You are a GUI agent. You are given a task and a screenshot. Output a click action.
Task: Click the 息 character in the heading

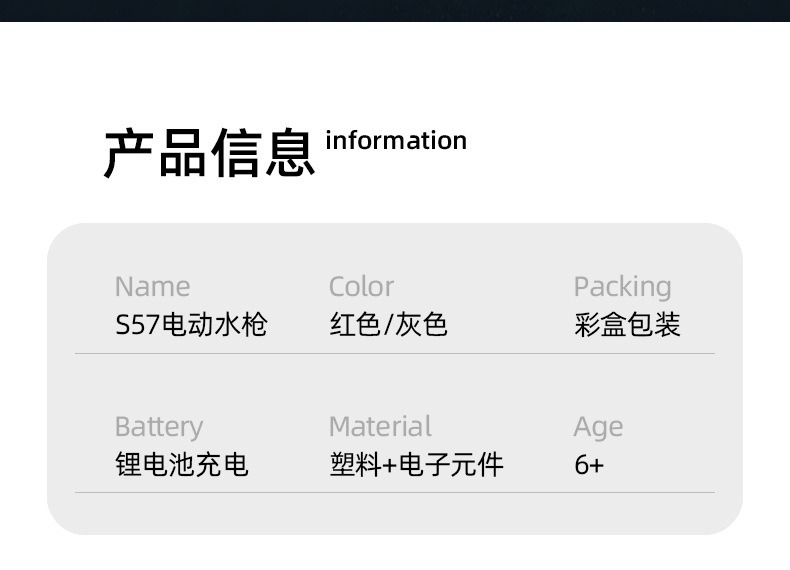pos(290,153)
